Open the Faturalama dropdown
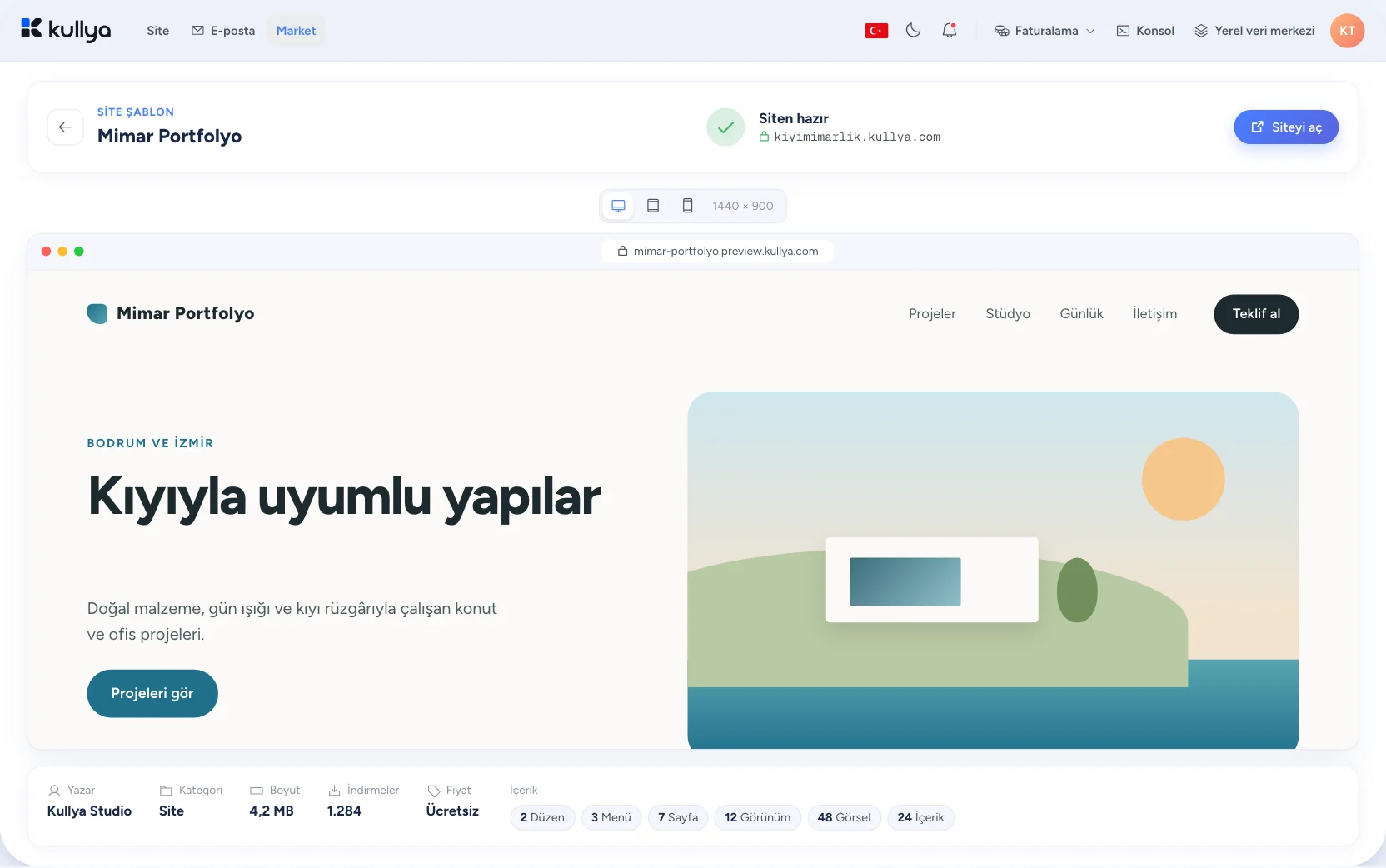This screenshot has height=868, width=1386. 1044,31
